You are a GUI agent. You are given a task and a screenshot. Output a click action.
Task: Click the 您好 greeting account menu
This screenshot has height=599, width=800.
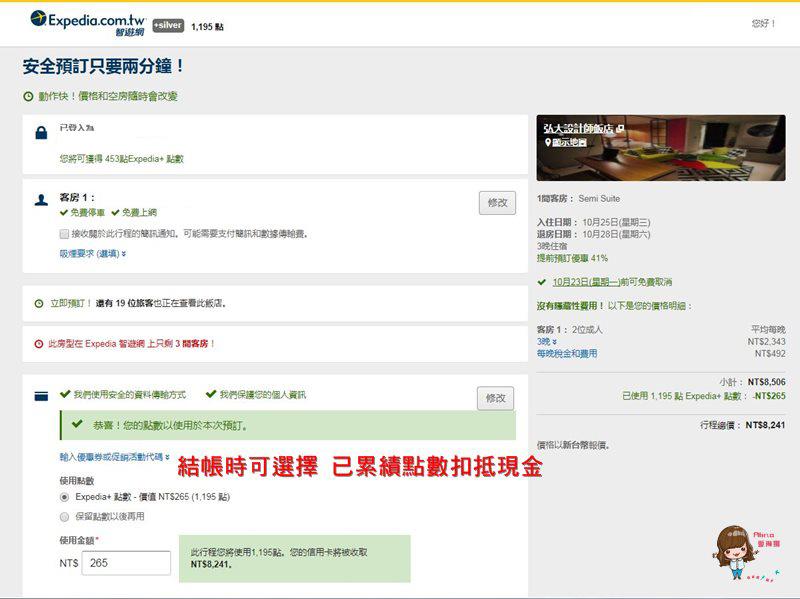point(763,23)
